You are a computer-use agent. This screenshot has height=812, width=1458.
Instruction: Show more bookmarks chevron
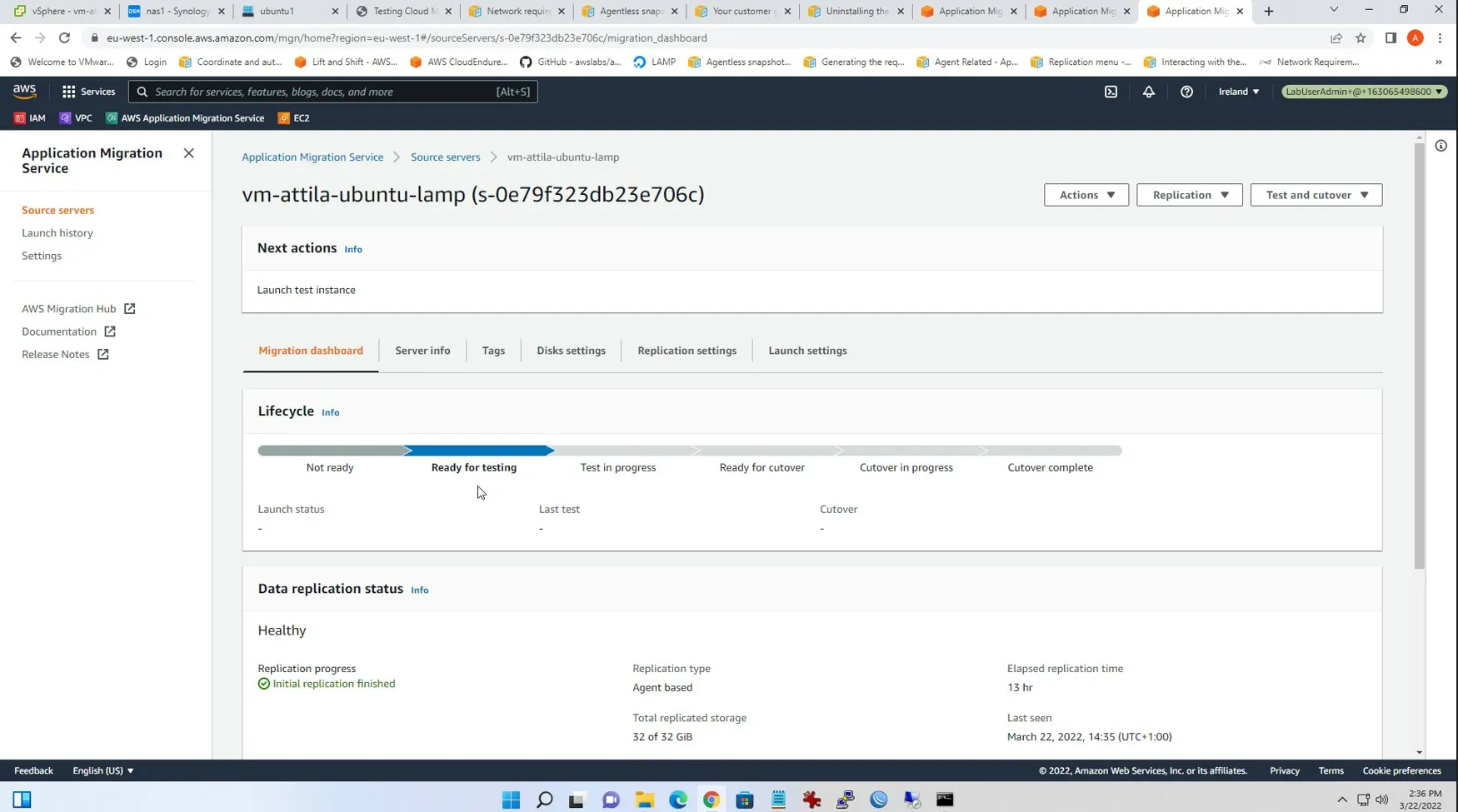point(1439,62)
